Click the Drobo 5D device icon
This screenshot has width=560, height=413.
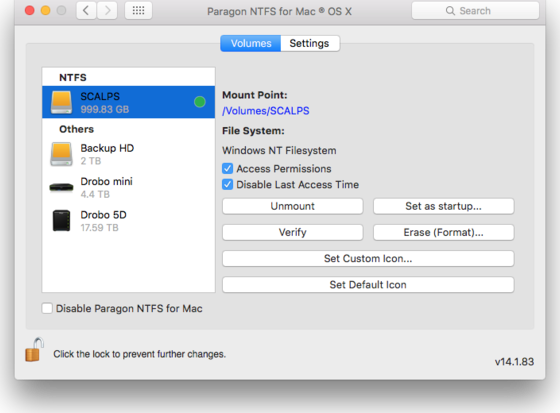tap(61, 220)
